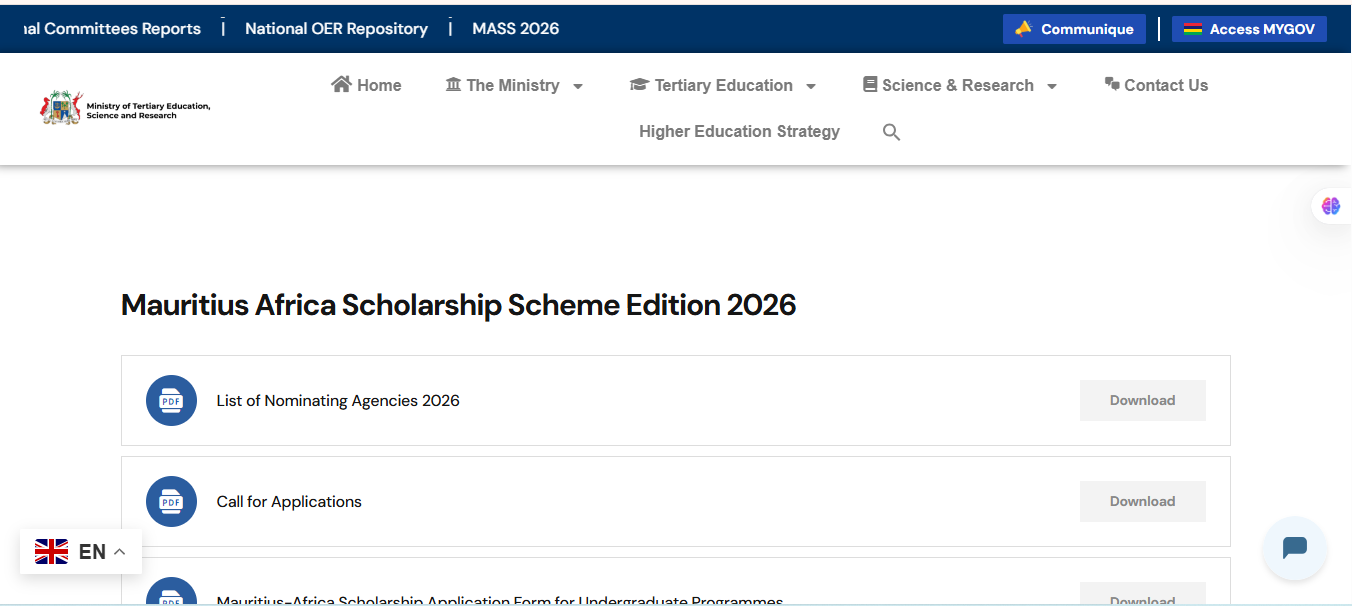
Task: Click the Communique button
Action: pos(1073,28)
